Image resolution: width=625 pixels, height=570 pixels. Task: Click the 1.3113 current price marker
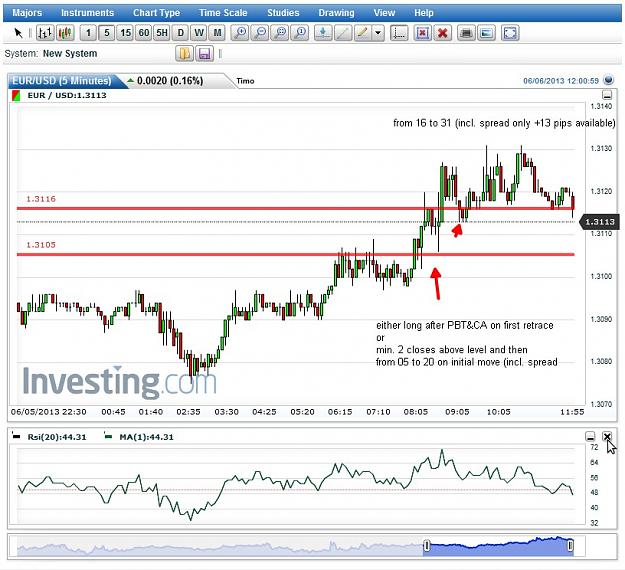pyautogui.click(x=599, y=222)
